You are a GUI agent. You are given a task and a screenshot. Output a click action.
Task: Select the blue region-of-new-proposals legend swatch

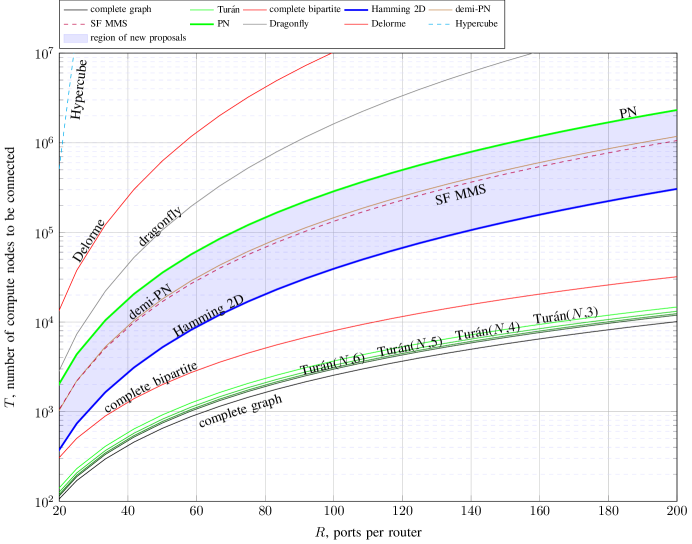(x=75, y=38)
